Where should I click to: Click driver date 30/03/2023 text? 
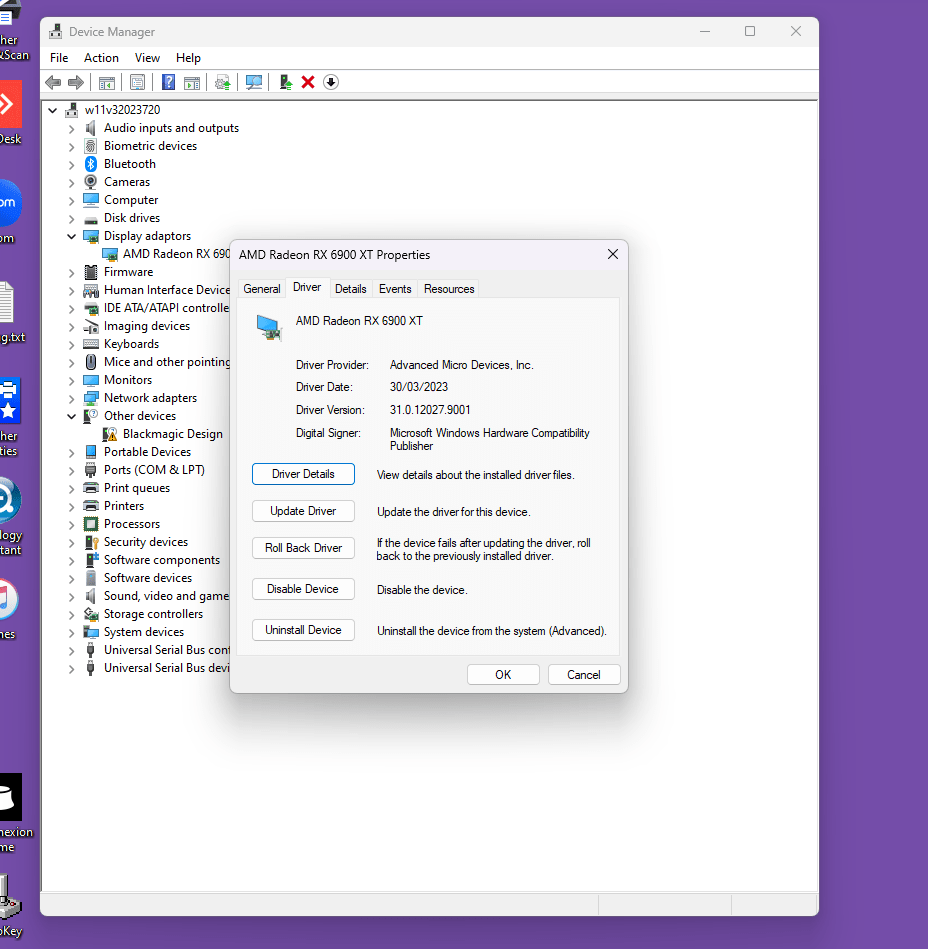click(x=419, y=387)
